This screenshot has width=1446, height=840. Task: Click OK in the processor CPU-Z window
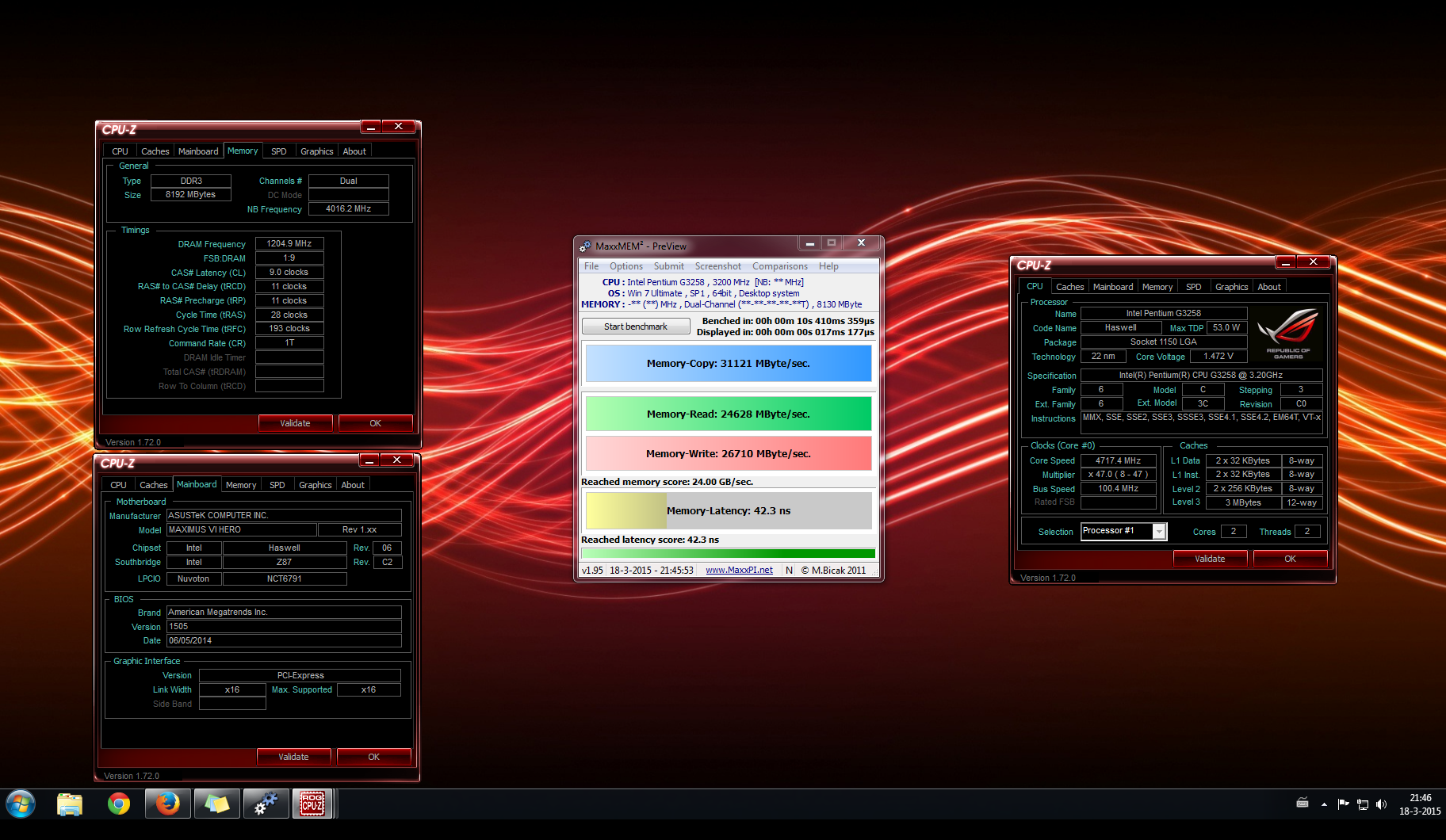click(1291, 559)
